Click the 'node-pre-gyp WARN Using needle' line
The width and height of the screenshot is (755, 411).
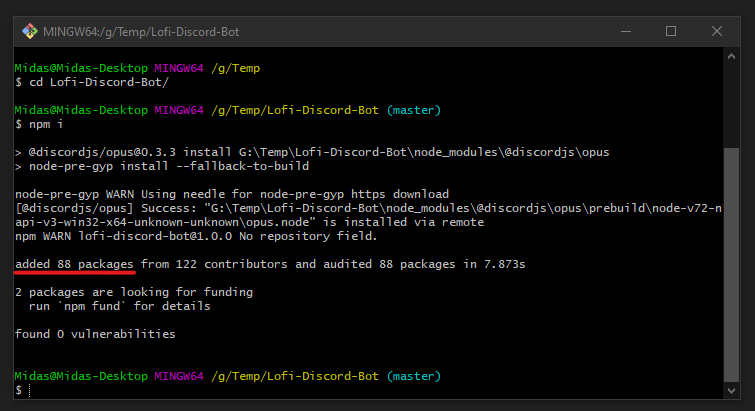(232, 194)
